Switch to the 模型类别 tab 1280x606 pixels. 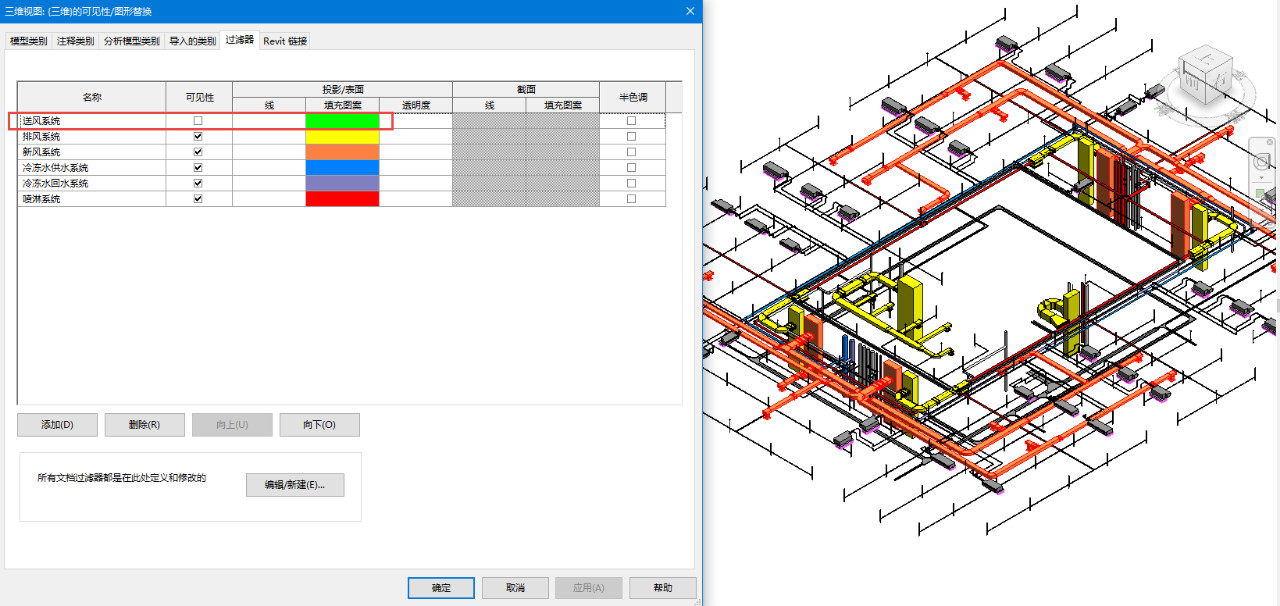point(28,41)
